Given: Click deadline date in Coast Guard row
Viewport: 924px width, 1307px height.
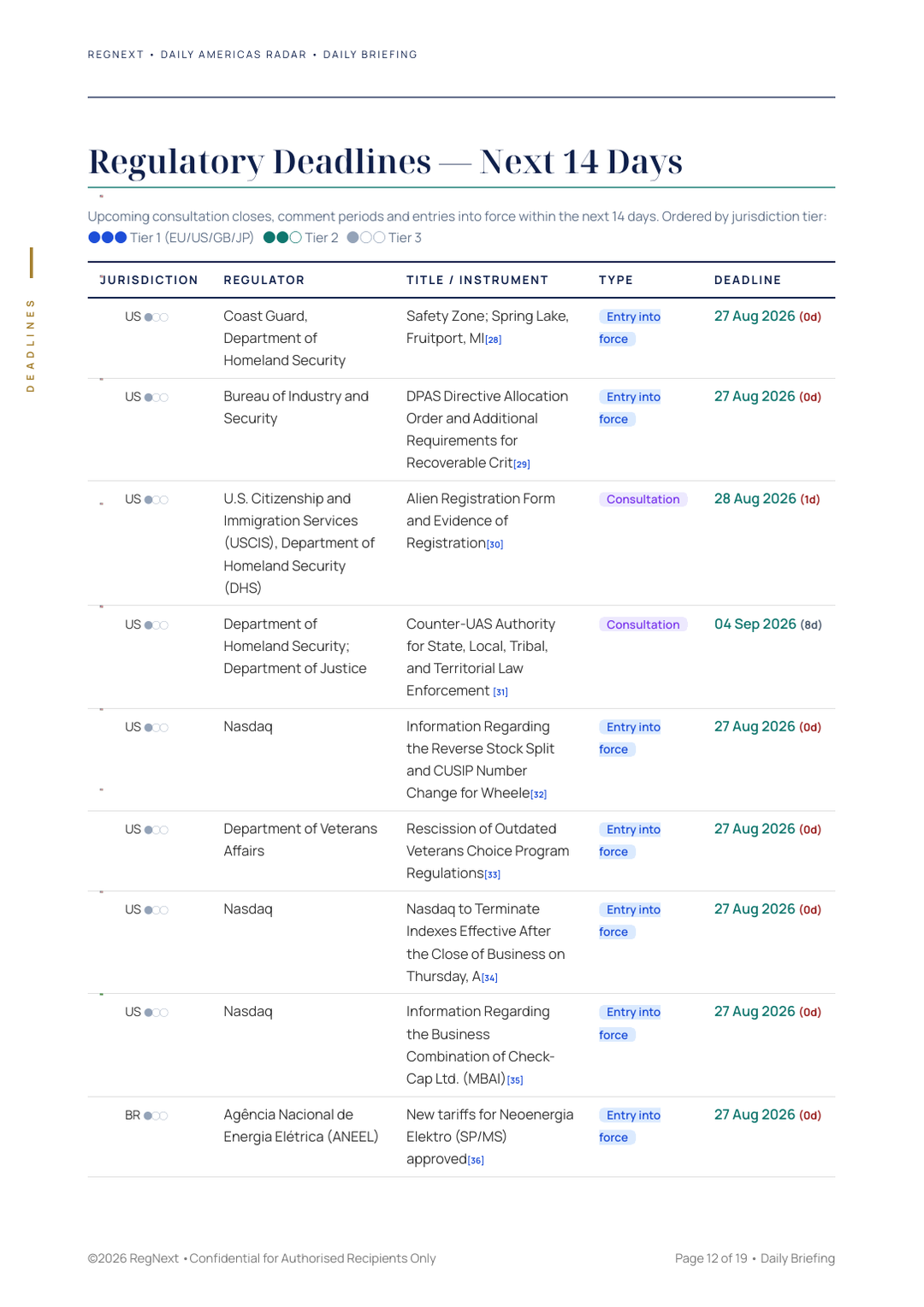Looking at the screenshot, I should point(767,316).
